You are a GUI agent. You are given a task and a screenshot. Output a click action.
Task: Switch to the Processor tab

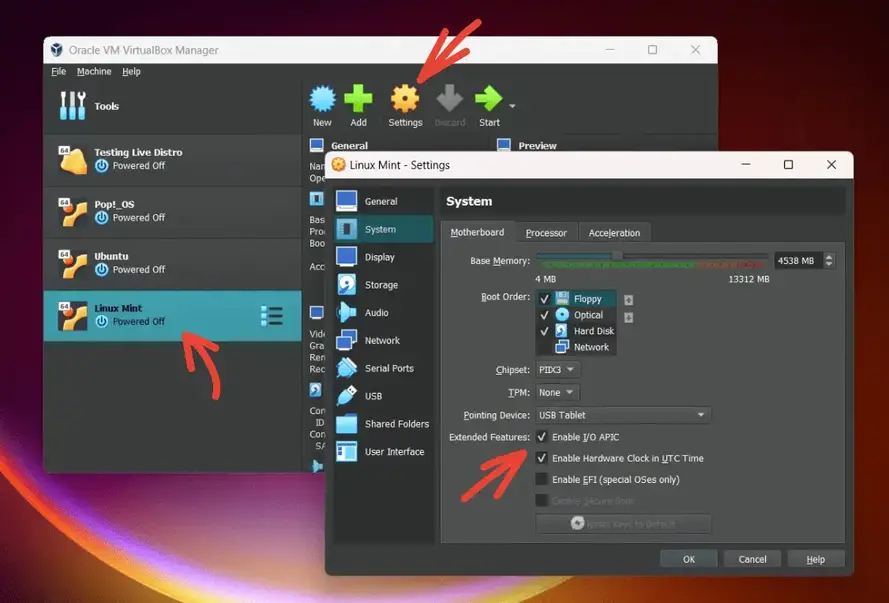[546, 233]
